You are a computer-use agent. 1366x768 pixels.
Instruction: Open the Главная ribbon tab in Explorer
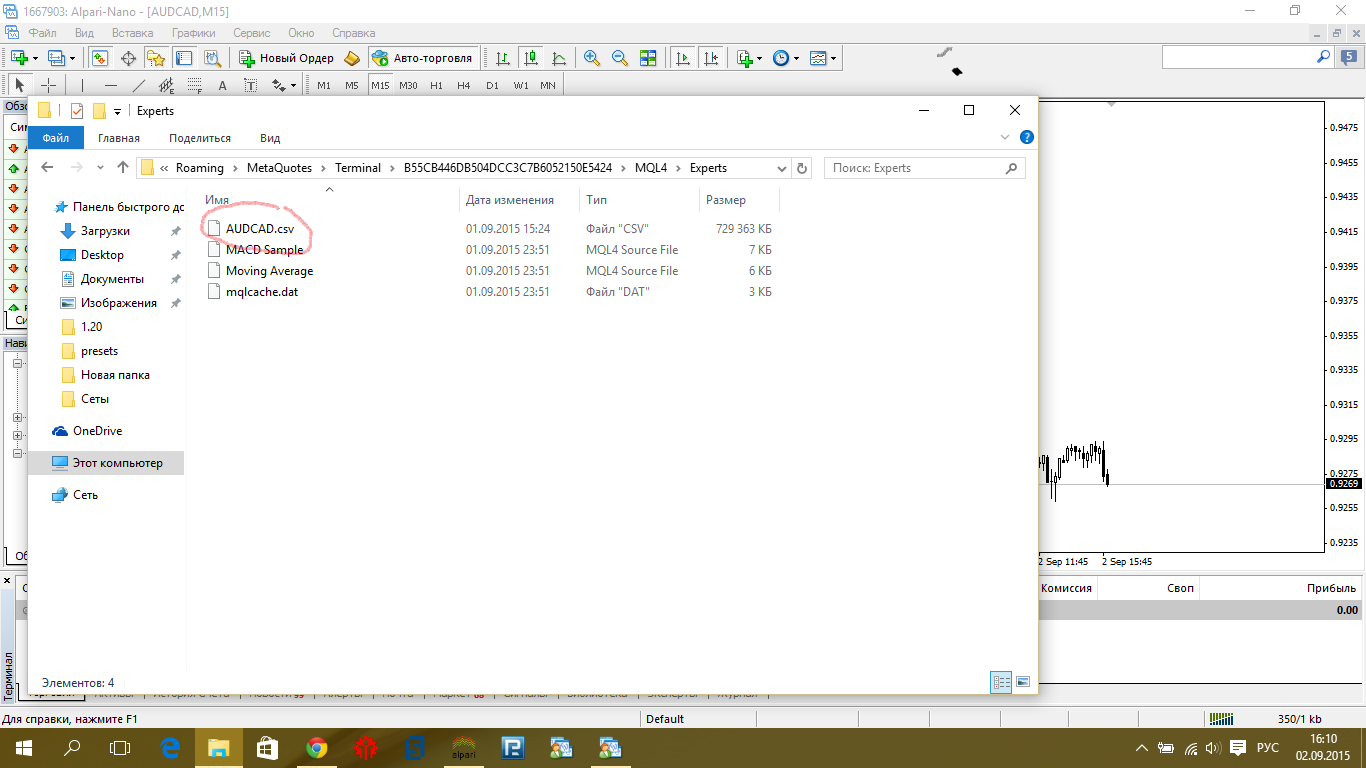pyautogui.click(x=119, y=138)
